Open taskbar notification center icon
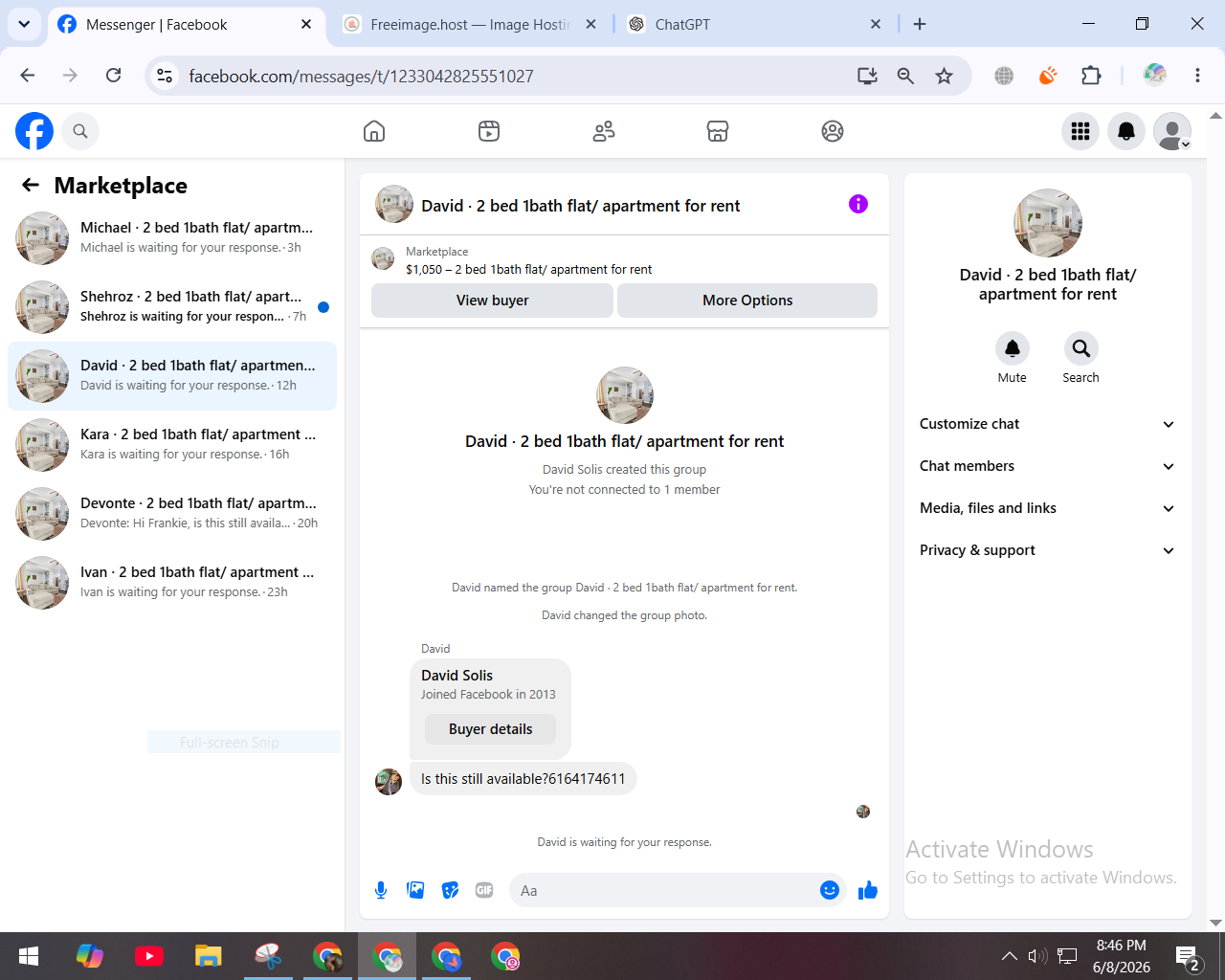This screenshot has width=1225, height=980. [1188, 956]
